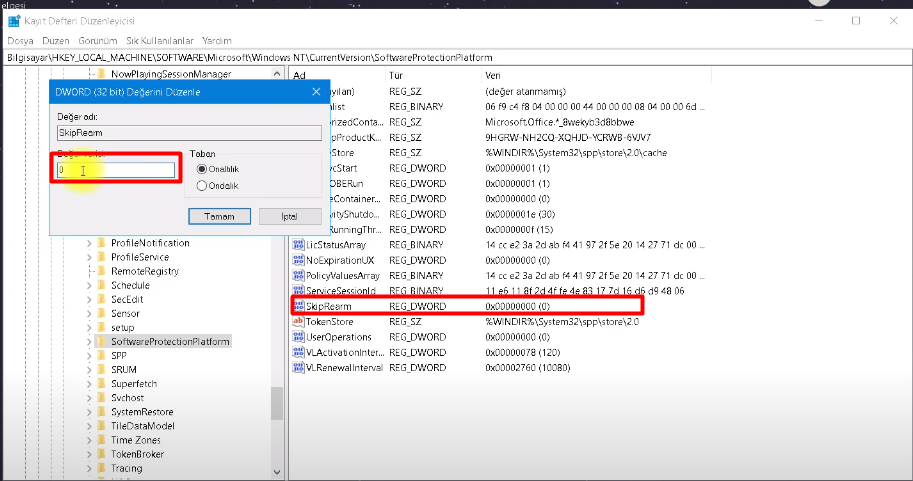913x481 pixels.
Task: Click the SPP folder icon
Action: [101, 355]
